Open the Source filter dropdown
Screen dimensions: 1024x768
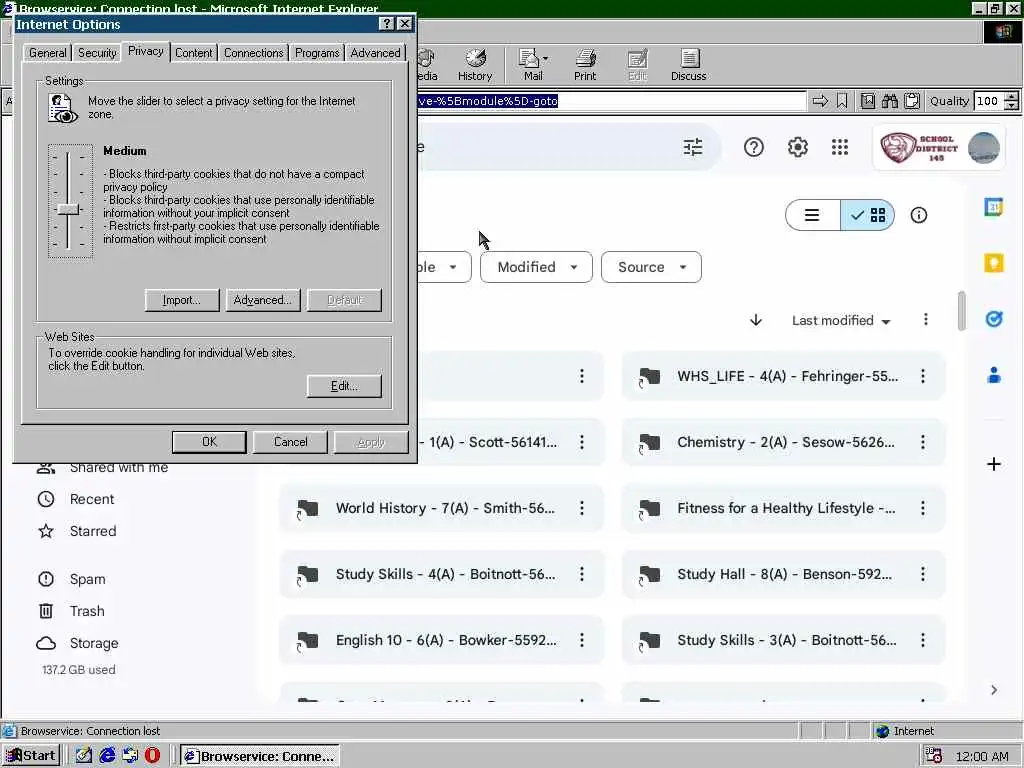(651, 267)
